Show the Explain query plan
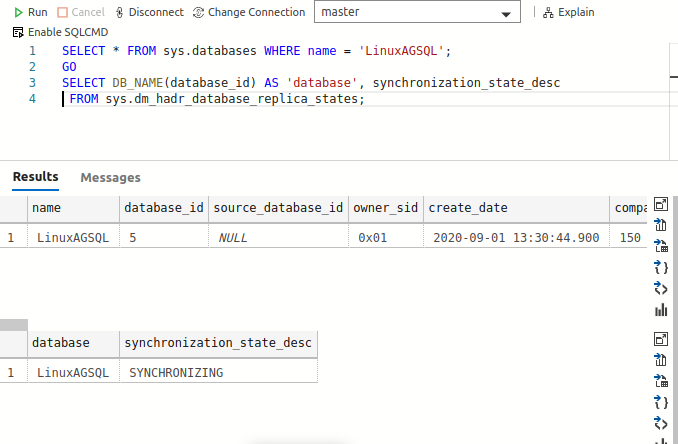The image size is (678, 444). point(569,12)
